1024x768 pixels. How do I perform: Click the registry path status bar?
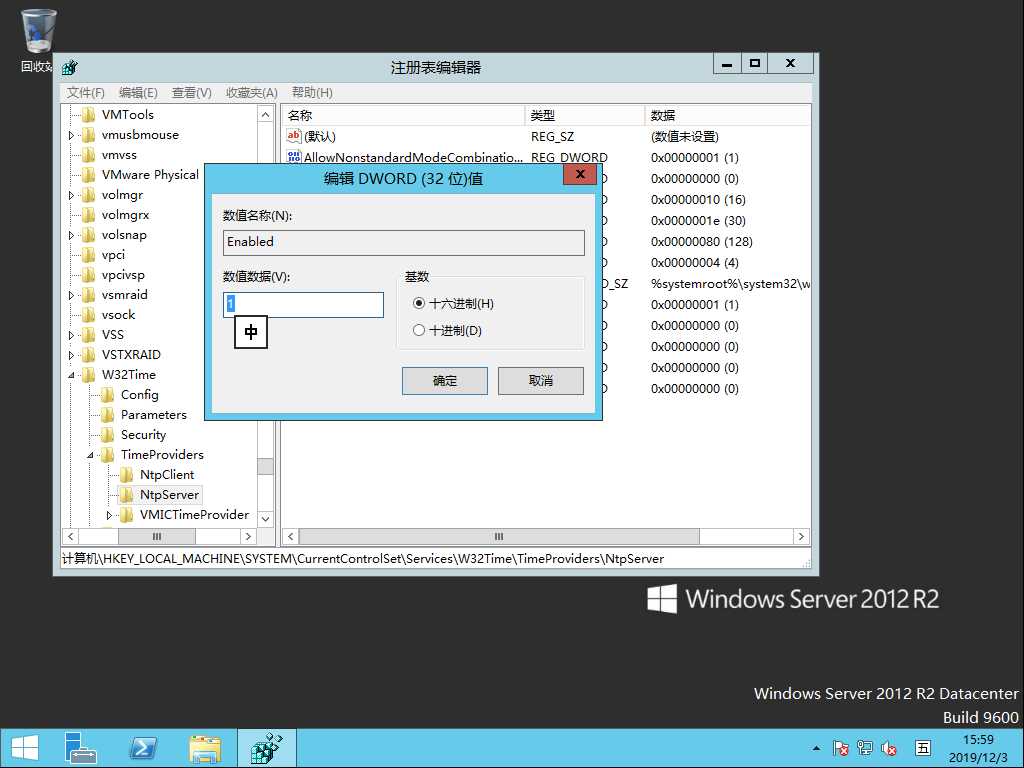[x=434, y=559]
